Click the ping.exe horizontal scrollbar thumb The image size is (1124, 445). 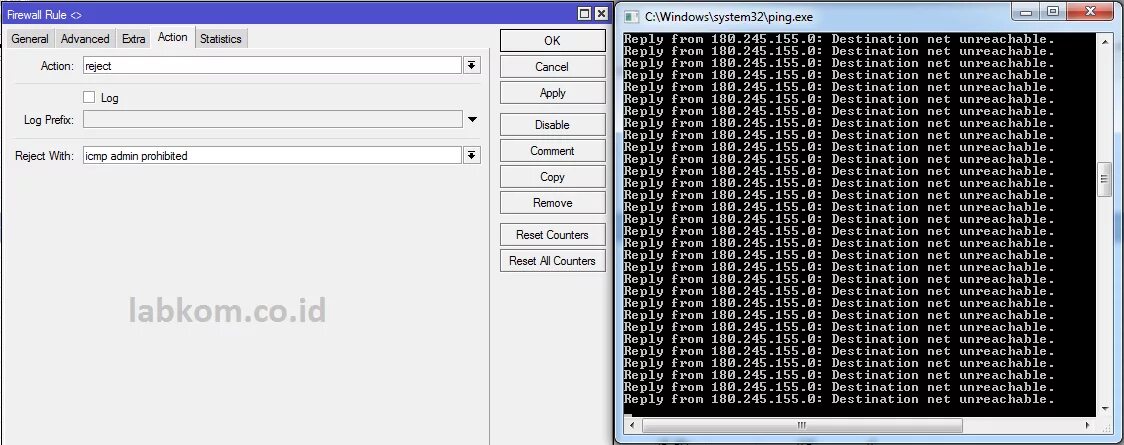[802, 426]
